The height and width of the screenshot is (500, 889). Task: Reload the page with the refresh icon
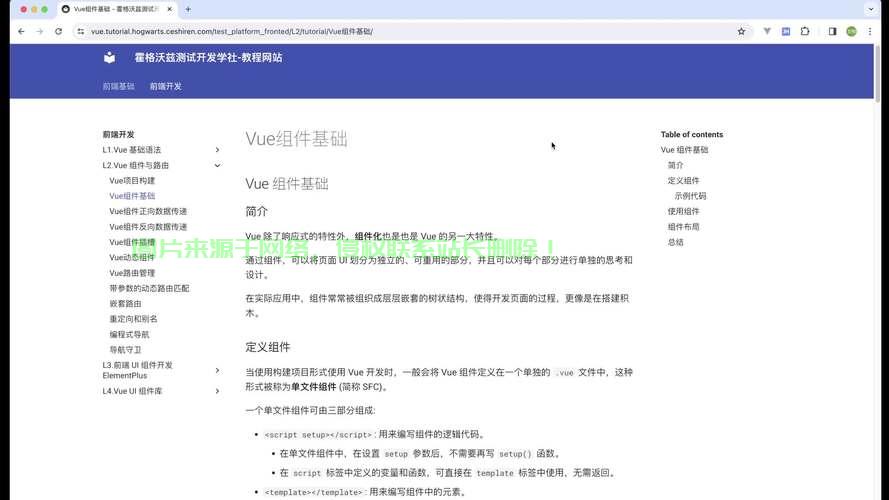click(x=58, y=31)
